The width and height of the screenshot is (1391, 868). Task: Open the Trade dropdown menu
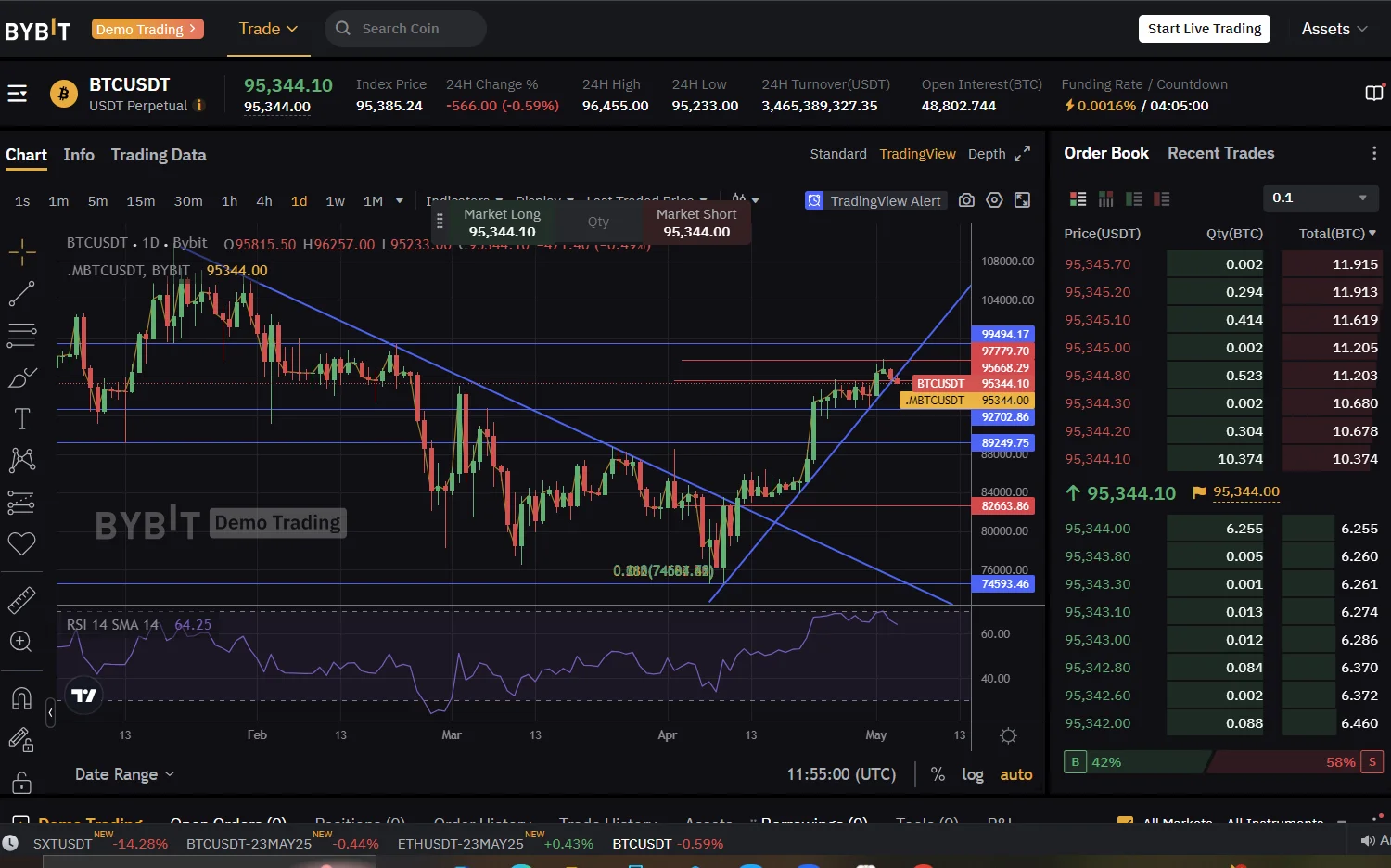268,29
